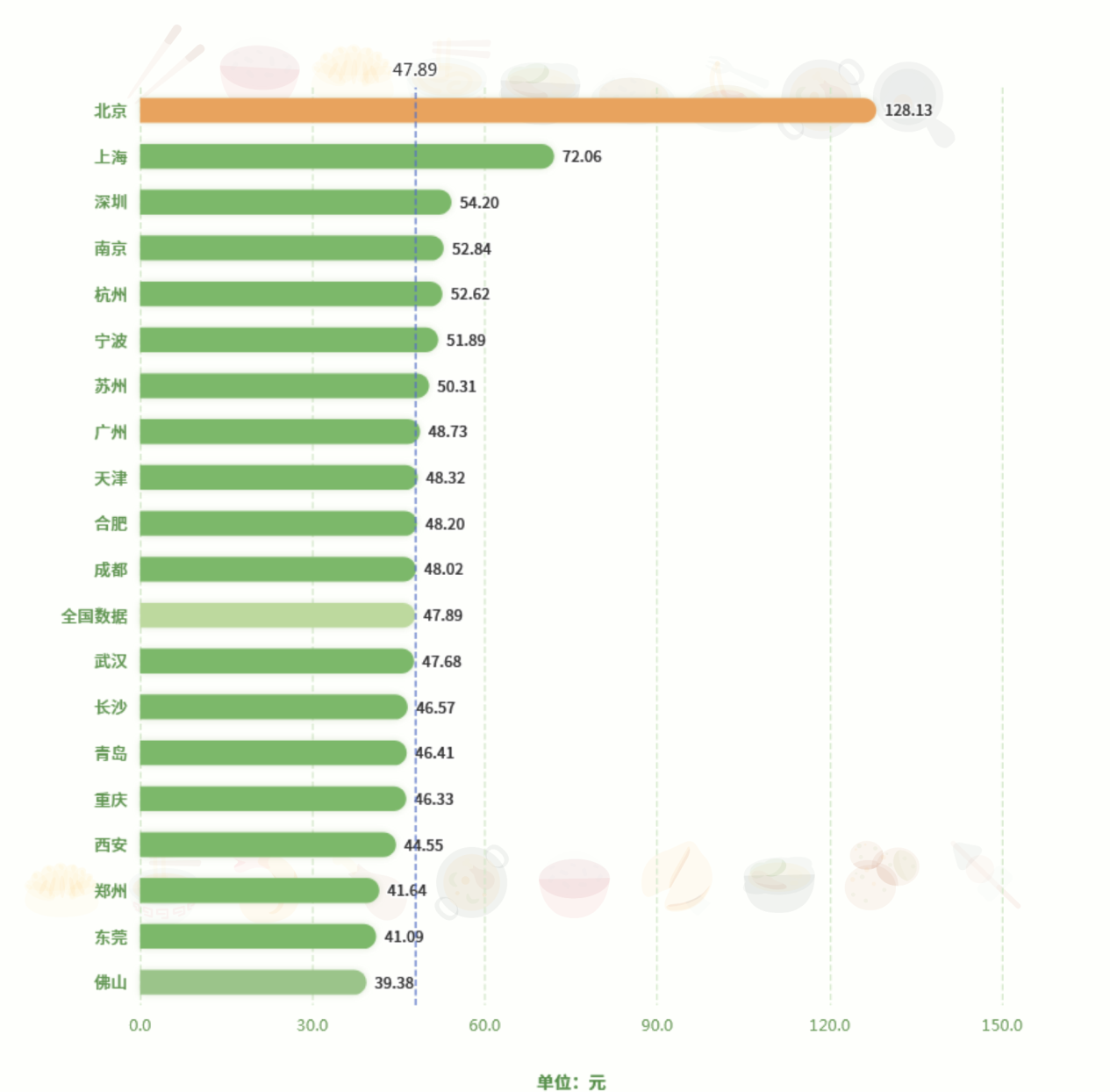Select the 西安 bar with 44.55
1110x1092 pixels.
point(268,844)
